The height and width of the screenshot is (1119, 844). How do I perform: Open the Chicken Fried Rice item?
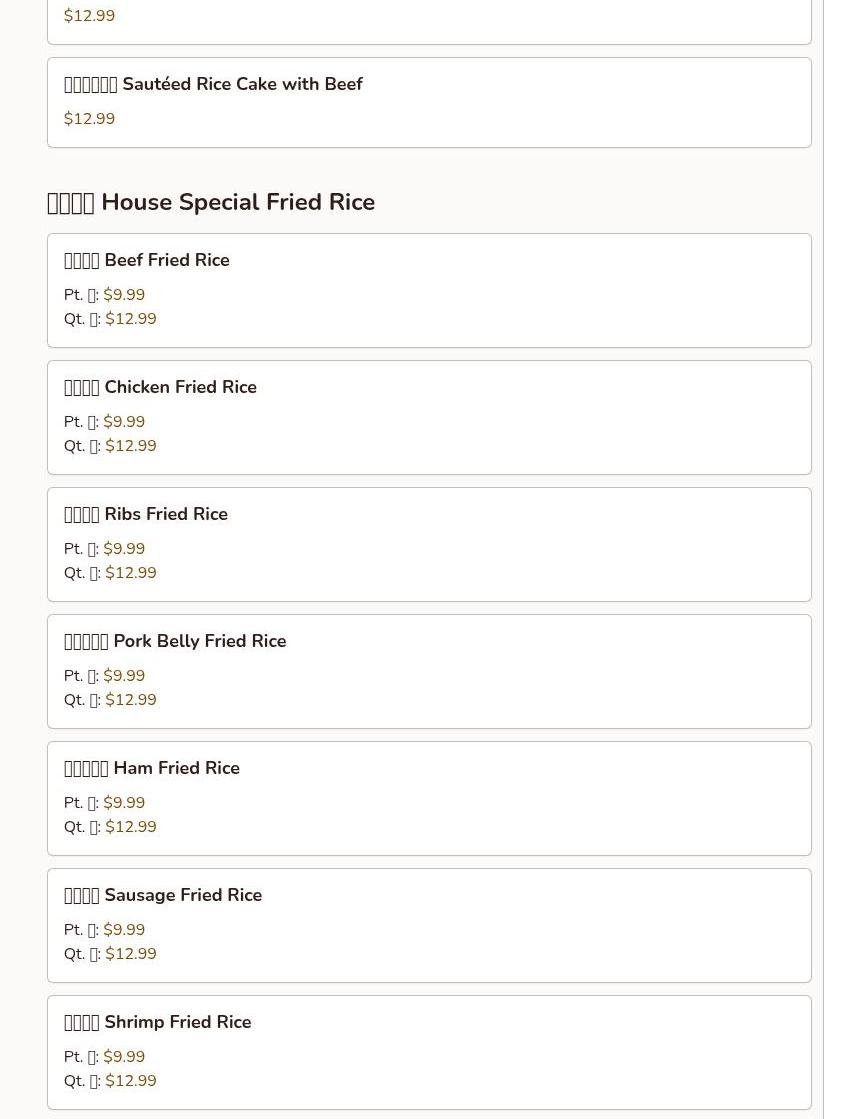(x=160, y=388)
